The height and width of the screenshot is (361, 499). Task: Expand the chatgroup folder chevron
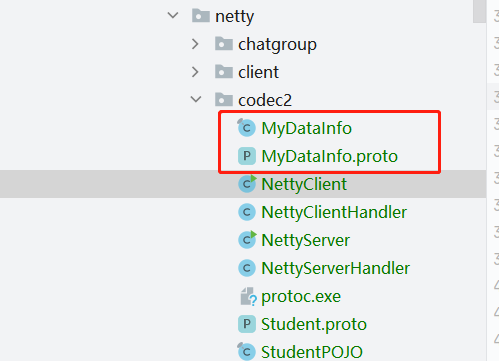click(195, 44)
